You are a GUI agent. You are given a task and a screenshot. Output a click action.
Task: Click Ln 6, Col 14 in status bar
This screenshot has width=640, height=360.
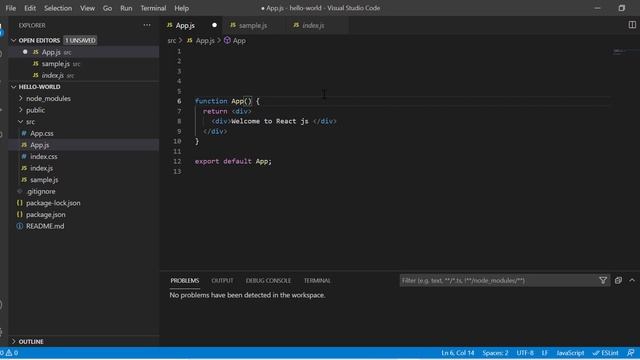458,353
